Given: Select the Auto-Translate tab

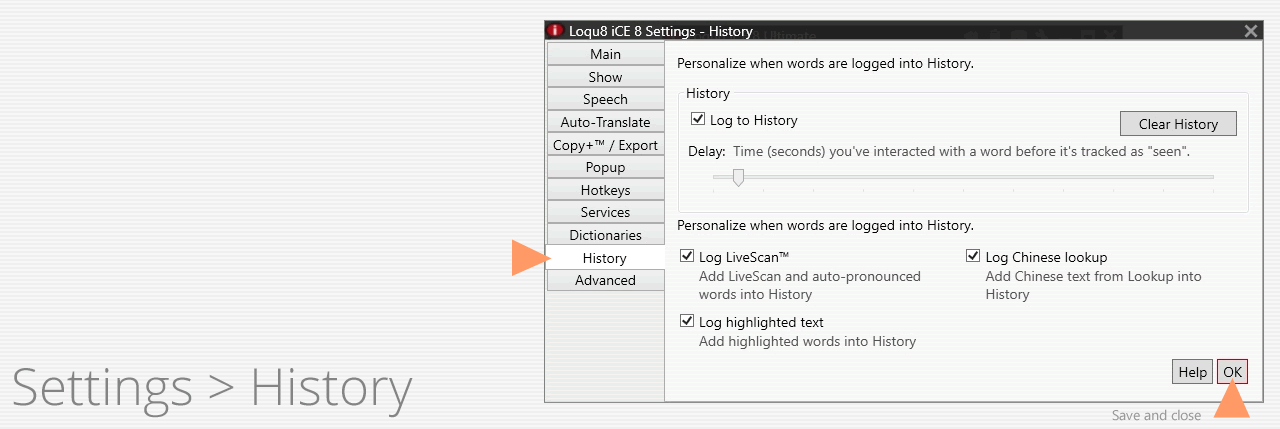Looking at the screenshot, I should coord(605,122).
